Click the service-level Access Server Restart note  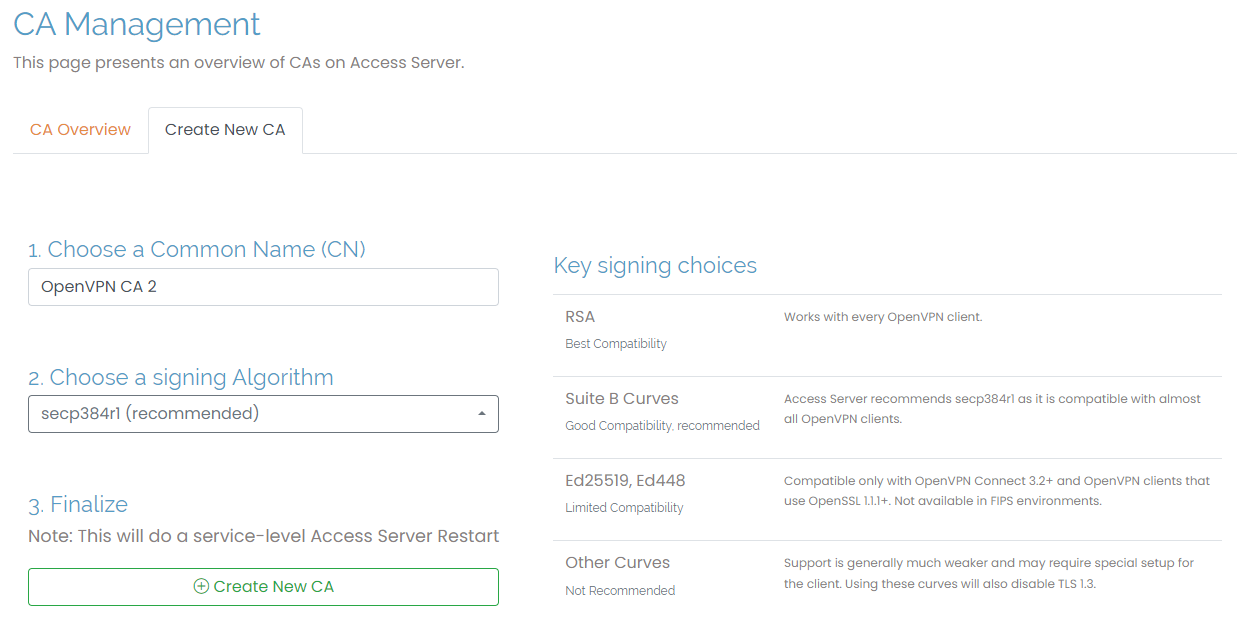[263, 536]
